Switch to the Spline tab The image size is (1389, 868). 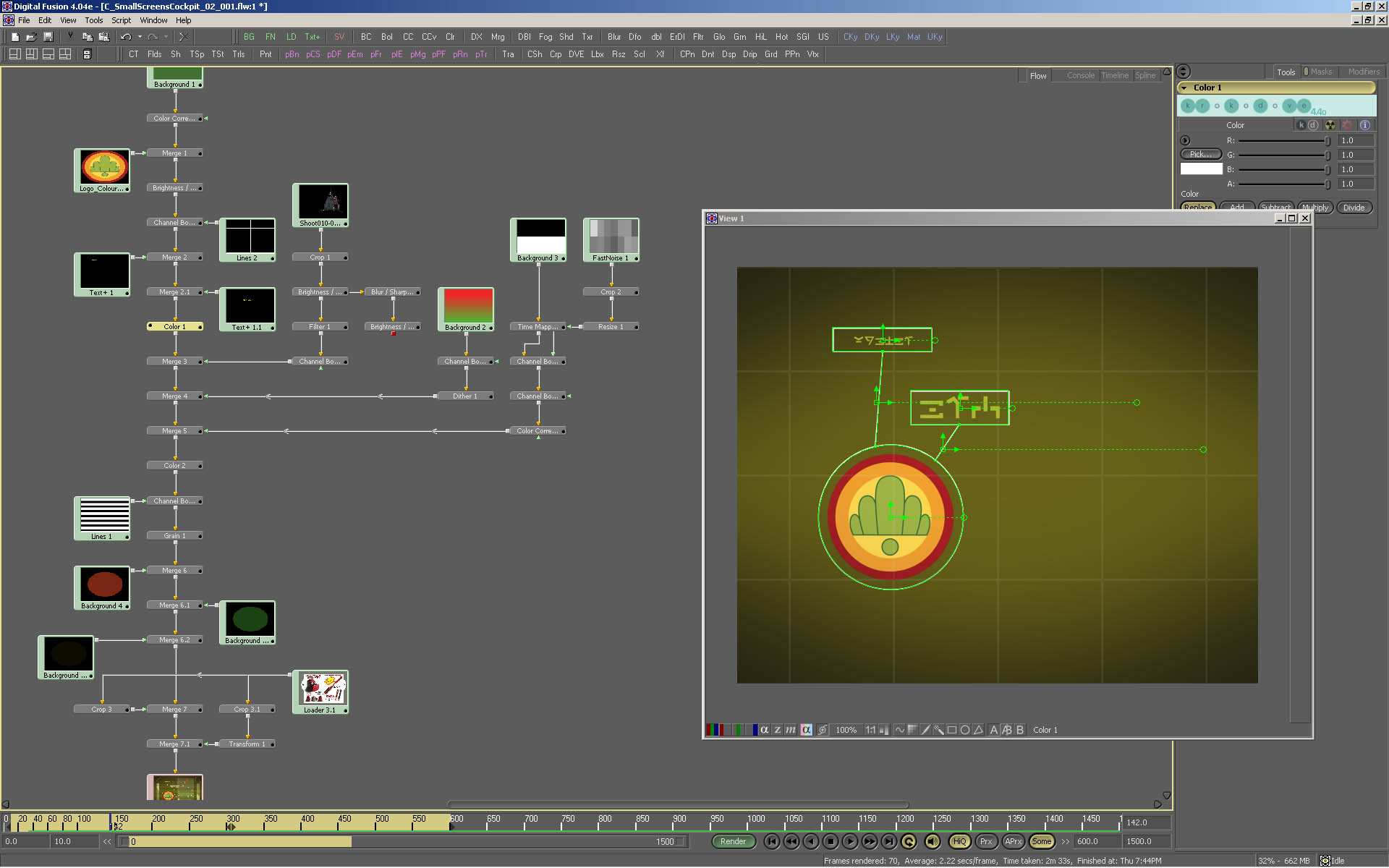click(x=1145, y=75)
